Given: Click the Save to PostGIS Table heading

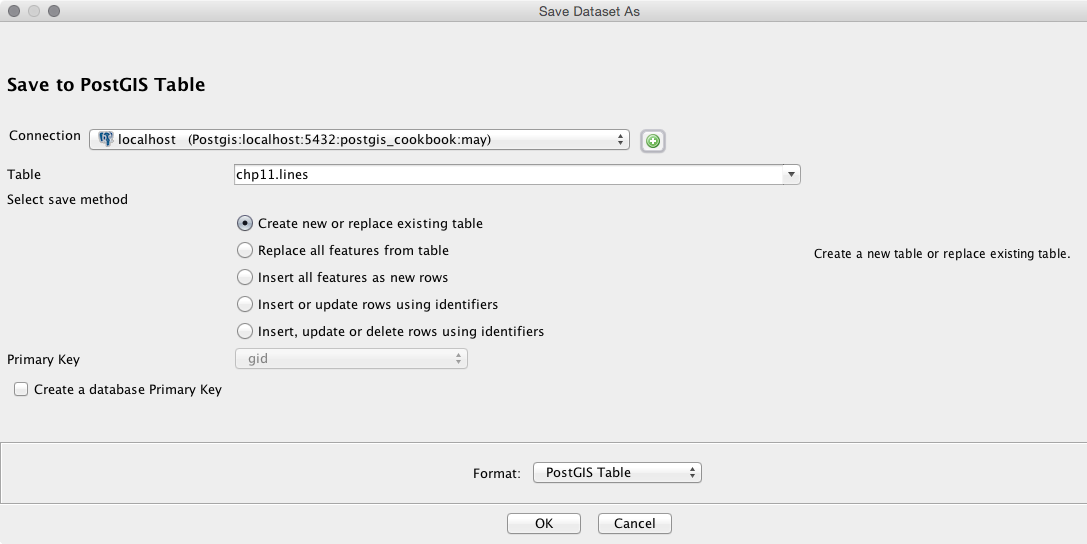Looking at the screenshot, I should (x=106, y=85).
